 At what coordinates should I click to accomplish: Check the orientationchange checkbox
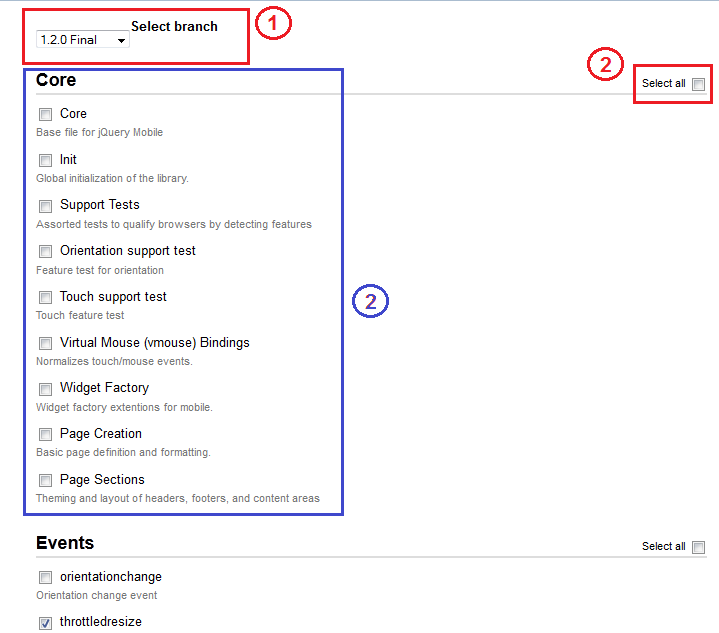pyautogui.click(x=45, y=578)
